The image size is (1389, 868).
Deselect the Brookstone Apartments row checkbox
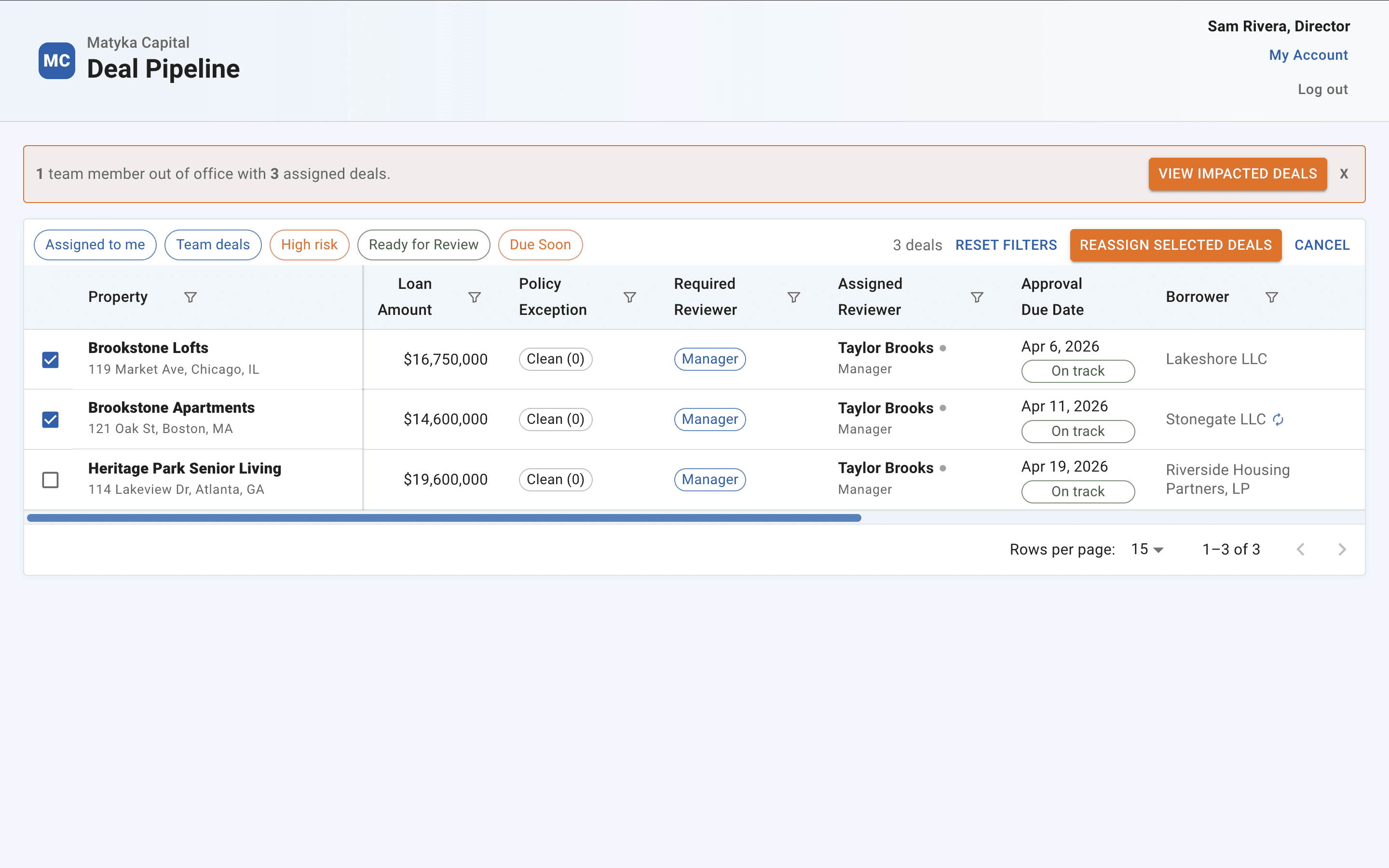click(51, 420)
